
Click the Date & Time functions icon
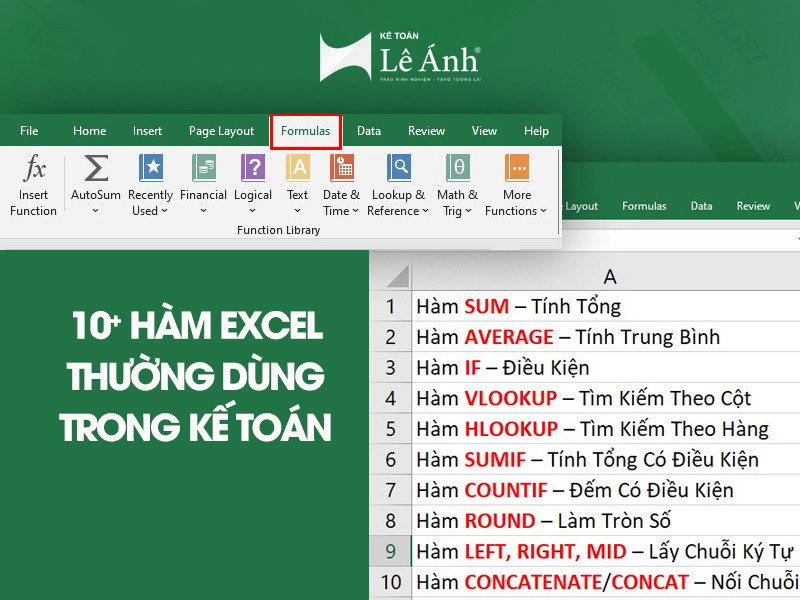342,168
